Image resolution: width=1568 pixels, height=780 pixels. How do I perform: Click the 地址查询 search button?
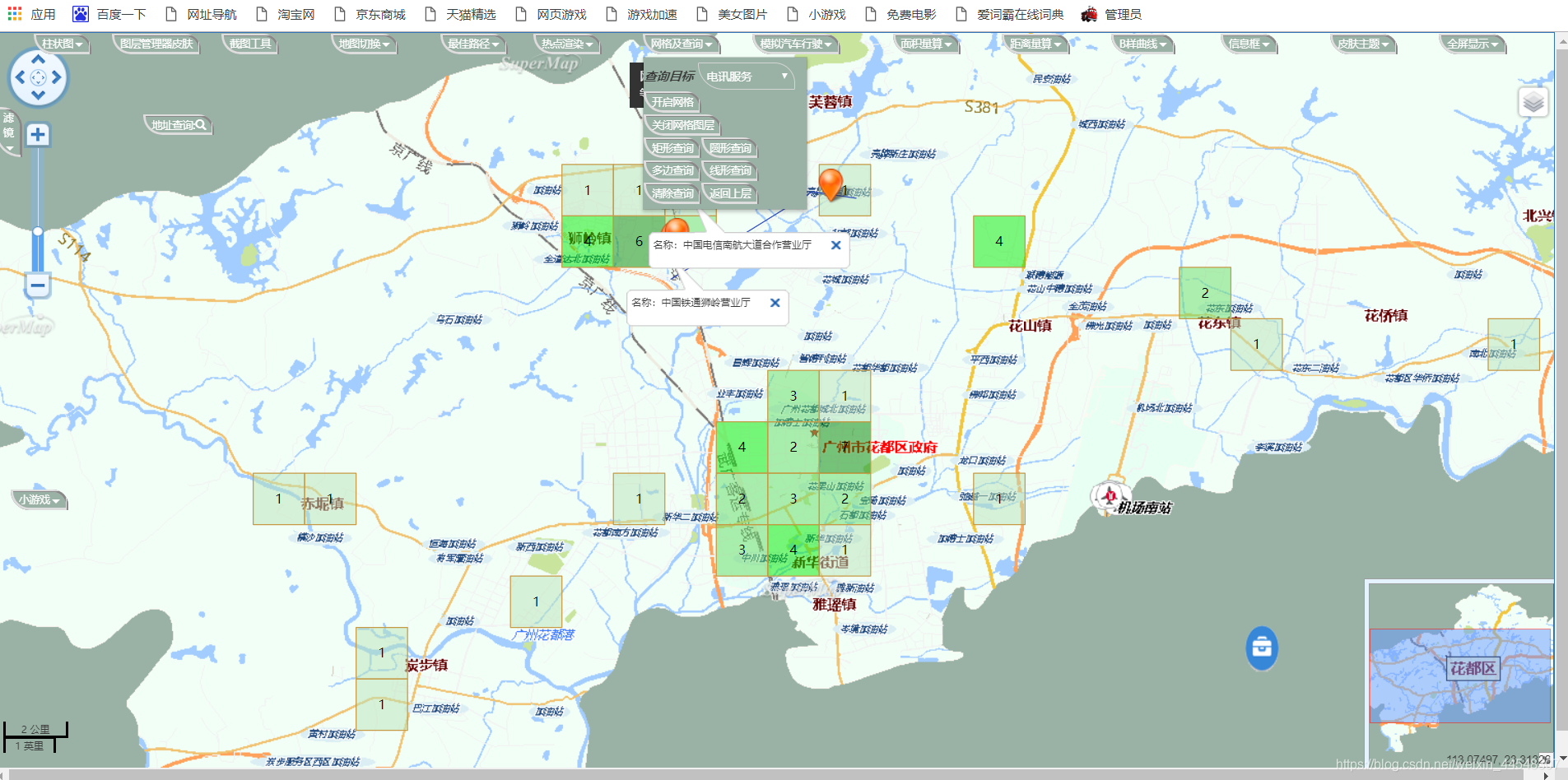coord(178,125)
